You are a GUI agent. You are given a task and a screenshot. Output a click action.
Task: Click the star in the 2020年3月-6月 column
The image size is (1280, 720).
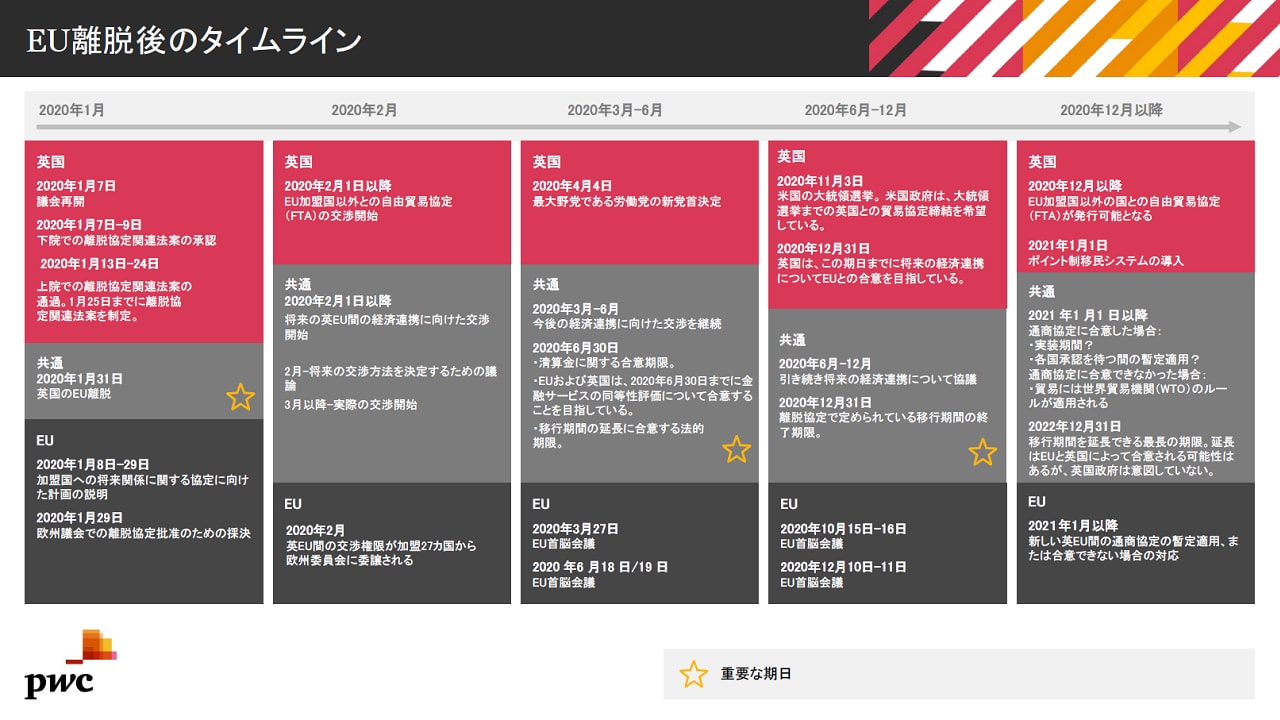click(x=736, y=450)
